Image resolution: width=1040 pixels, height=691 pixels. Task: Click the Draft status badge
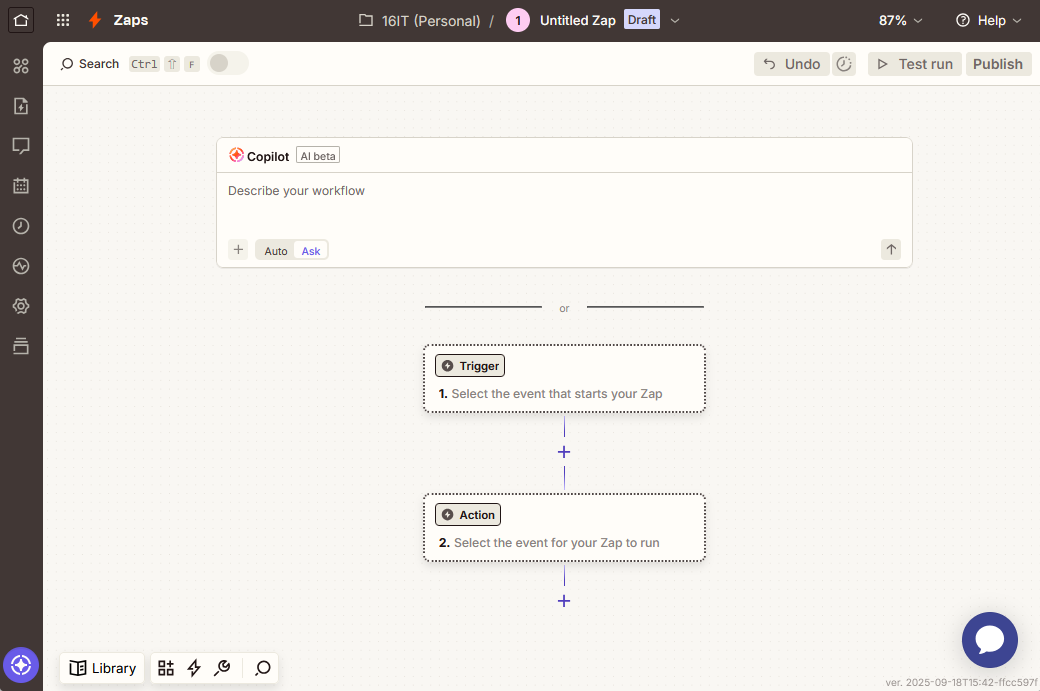[641, 20]
